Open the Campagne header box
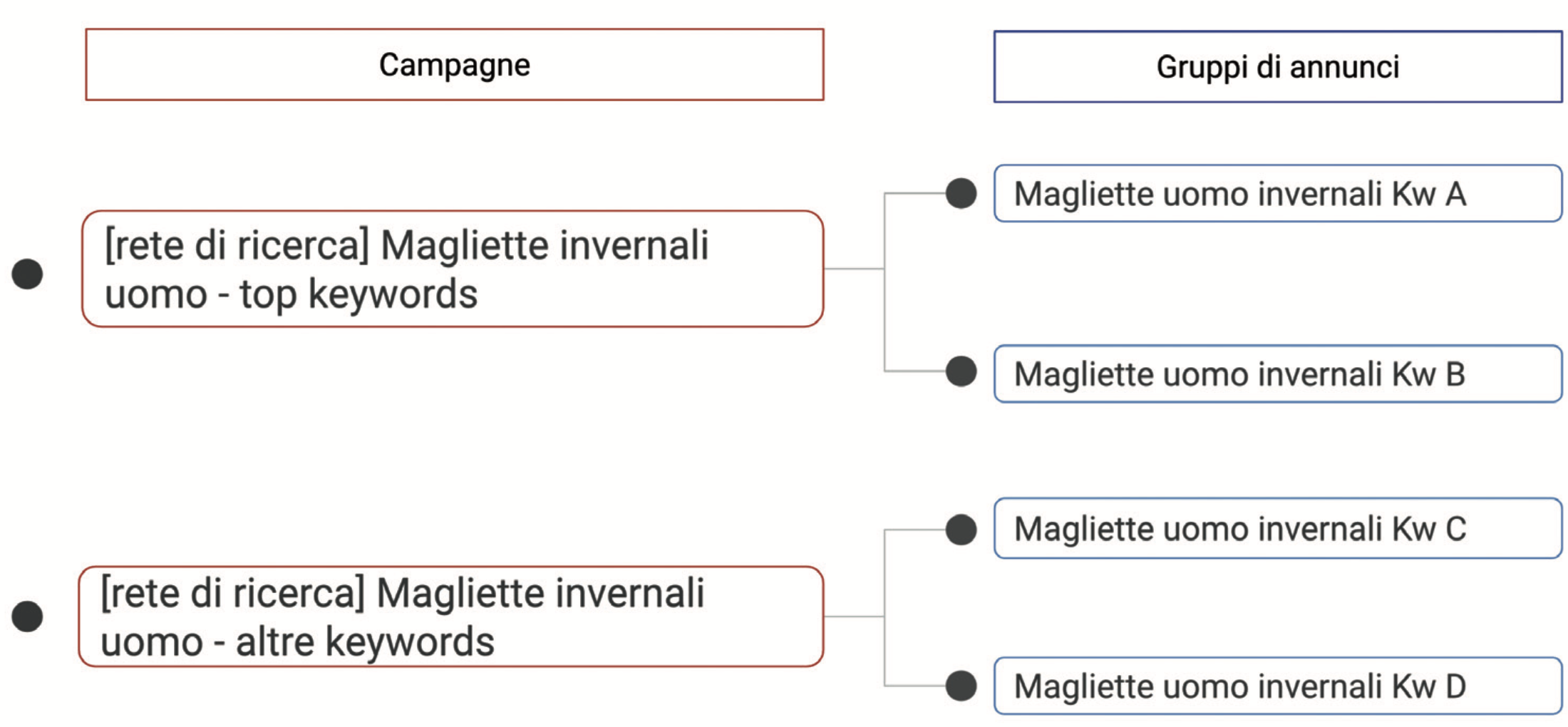Image resolution: width=1568 pixels, height=727 pixels. point(455,64)
